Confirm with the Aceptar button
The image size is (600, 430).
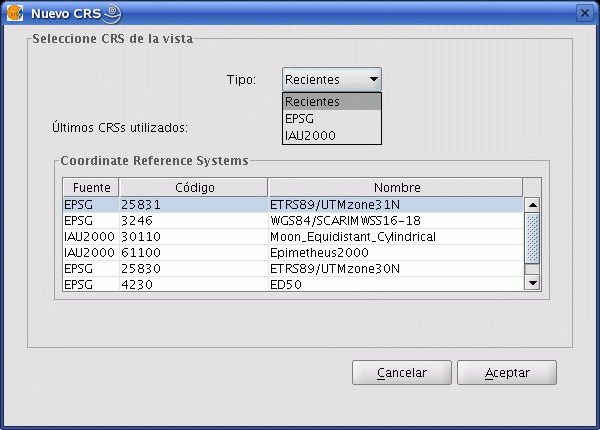(x=507, y=372)
